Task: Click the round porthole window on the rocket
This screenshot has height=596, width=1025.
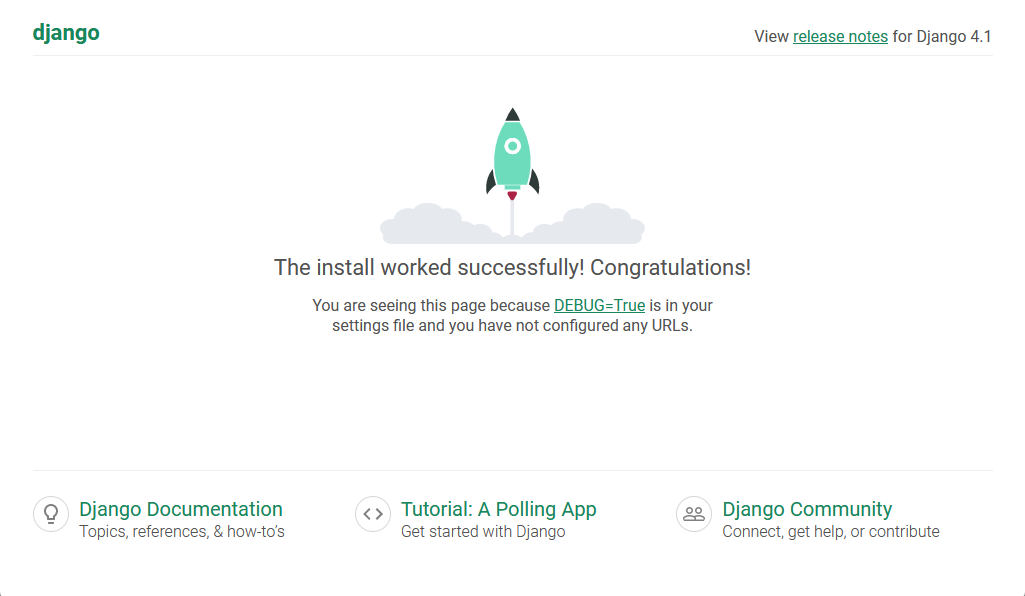Action: point(513,146)
